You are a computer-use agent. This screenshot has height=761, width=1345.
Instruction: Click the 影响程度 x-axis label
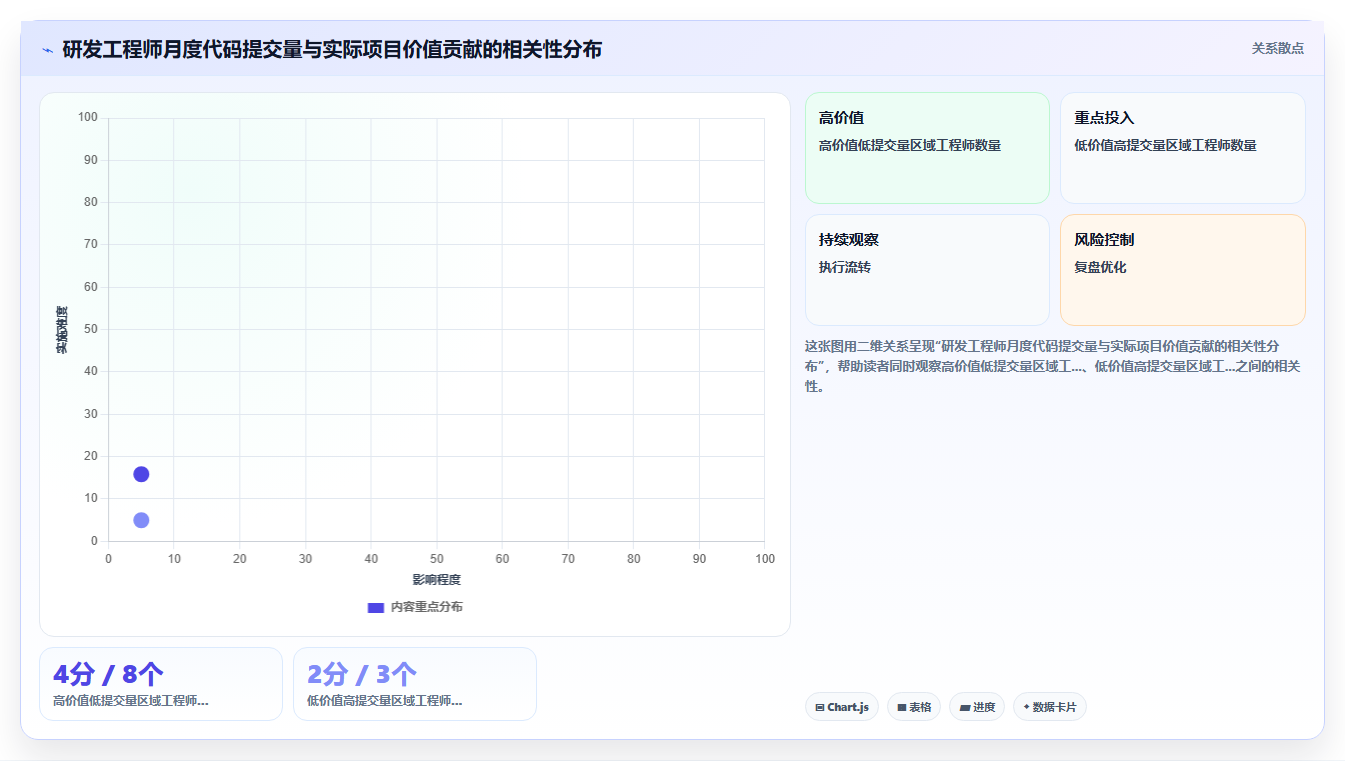(437, 580)
